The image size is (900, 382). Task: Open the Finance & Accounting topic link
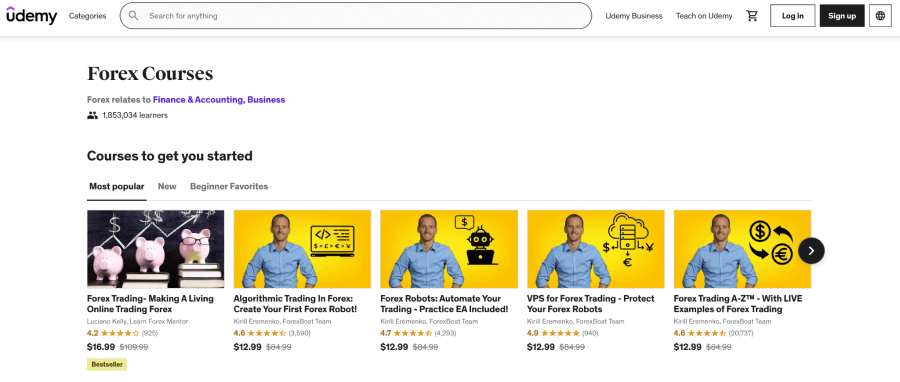(198, 100)
